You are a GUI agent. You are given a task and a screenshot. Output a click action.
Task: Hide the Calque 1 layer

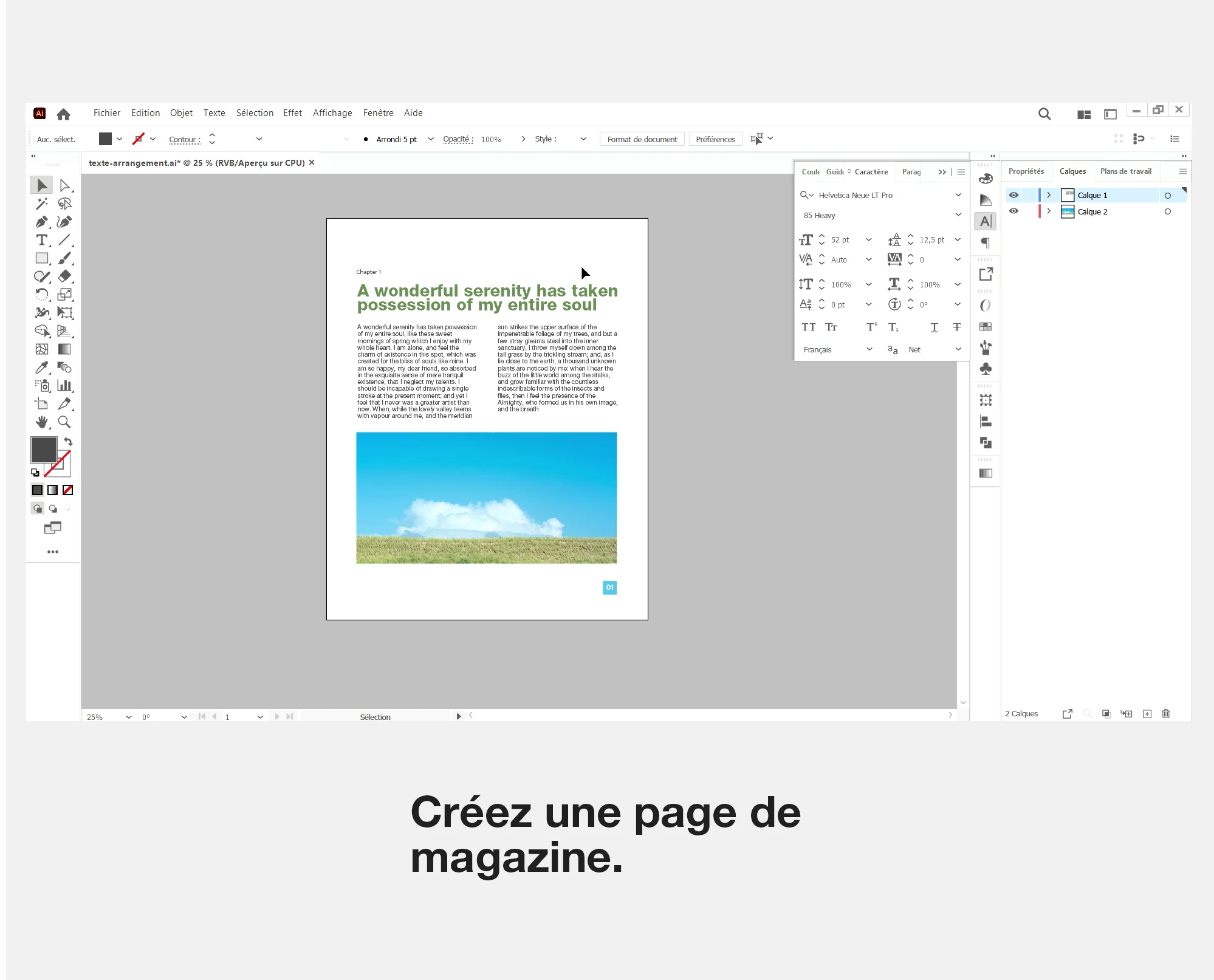coord(1013,195)
